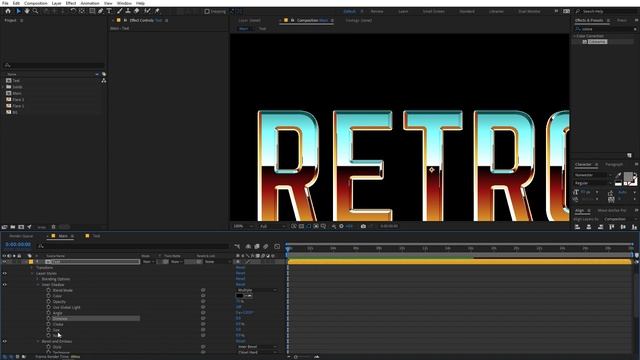Screen dimensions: 640x360
Task: Open the Inner Bevel style dropdown
Action: (257, 347)
